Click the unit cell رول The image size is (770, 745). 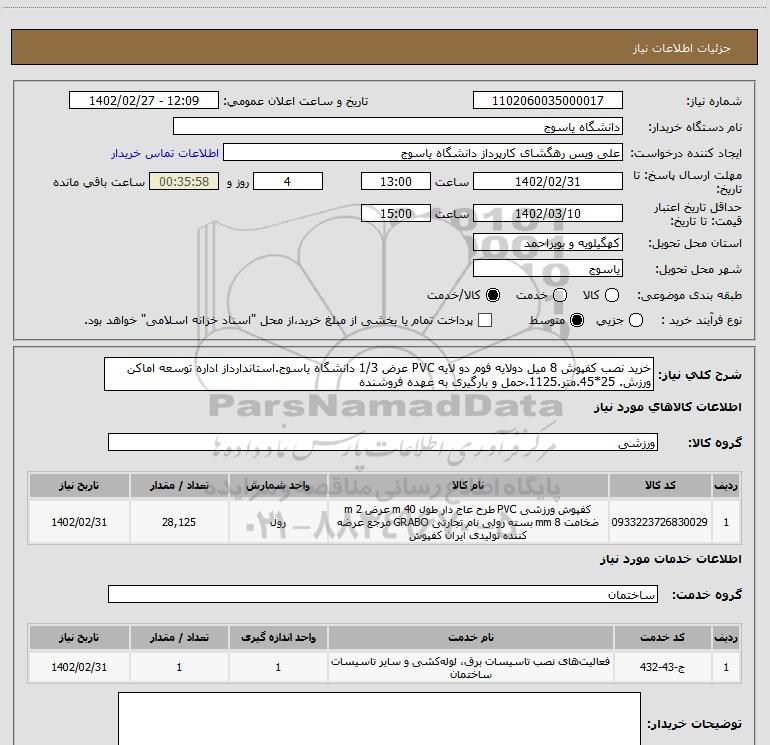point(278,522)
